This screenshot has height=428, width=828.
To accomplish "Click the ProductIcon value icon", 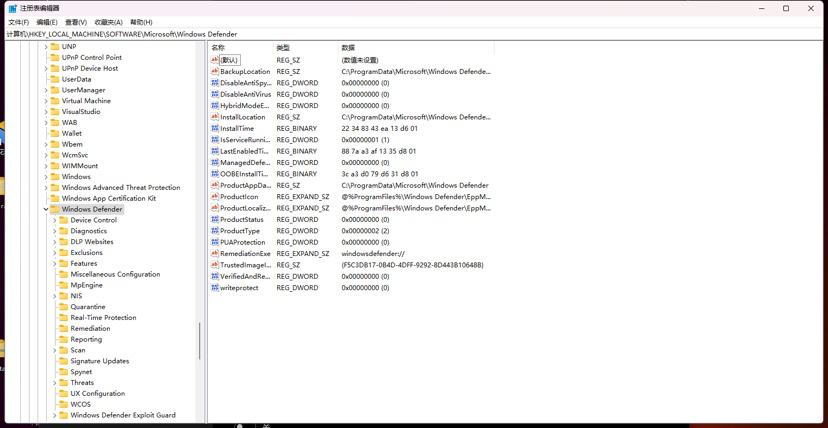I will pyautogui.click(x=214, y=196).
